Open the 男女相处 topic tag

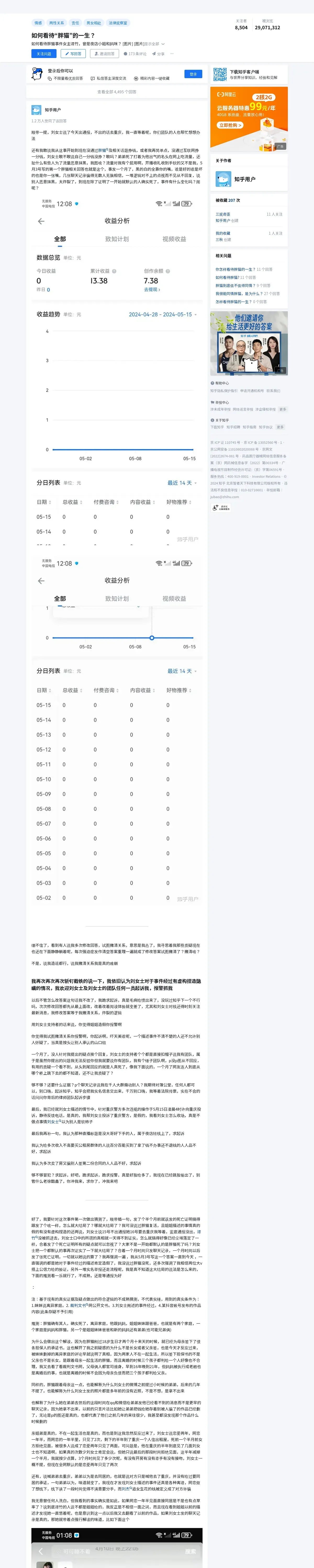(94, 23)
